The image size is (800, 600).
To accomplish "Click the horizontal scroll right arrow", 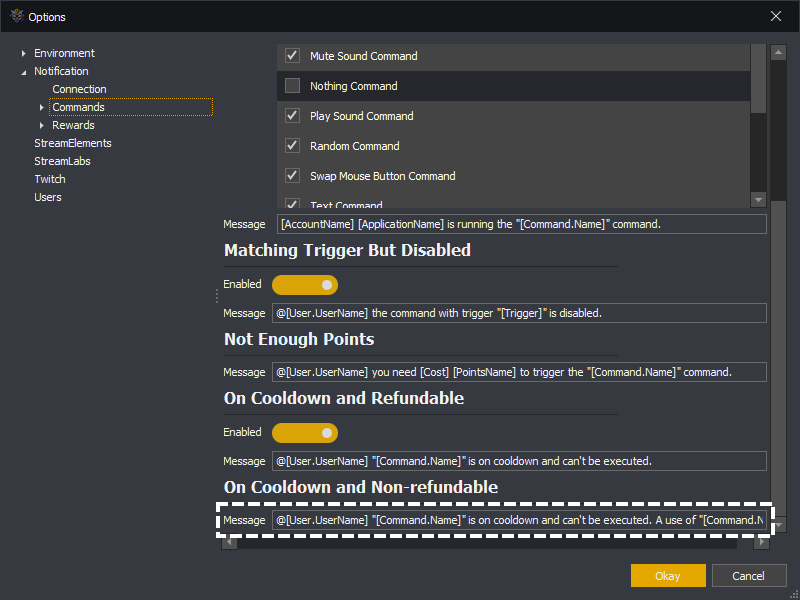I will point(761,542).
